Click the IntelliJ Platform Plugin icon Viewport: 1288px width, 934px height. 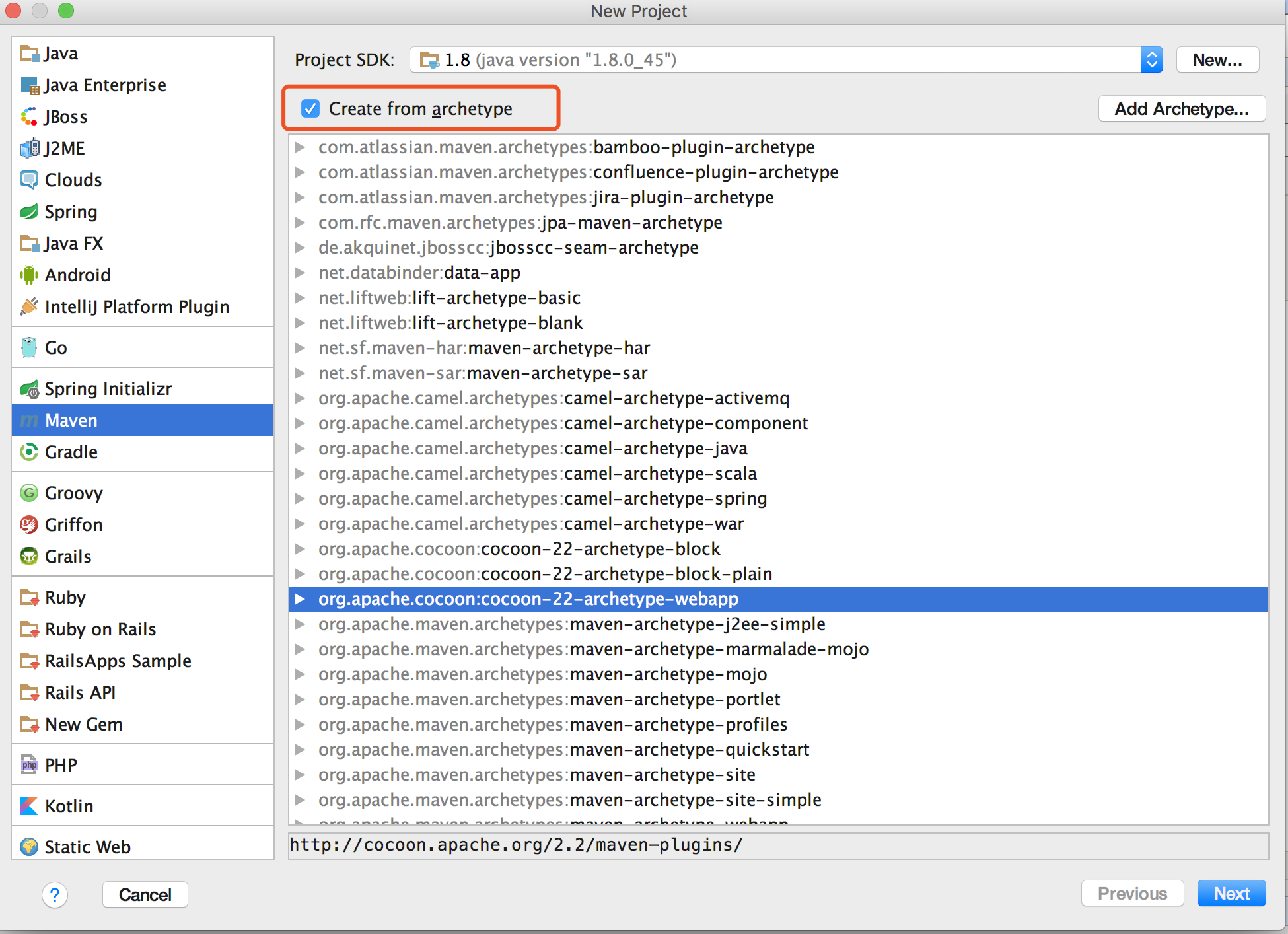[x=29, y=306]
